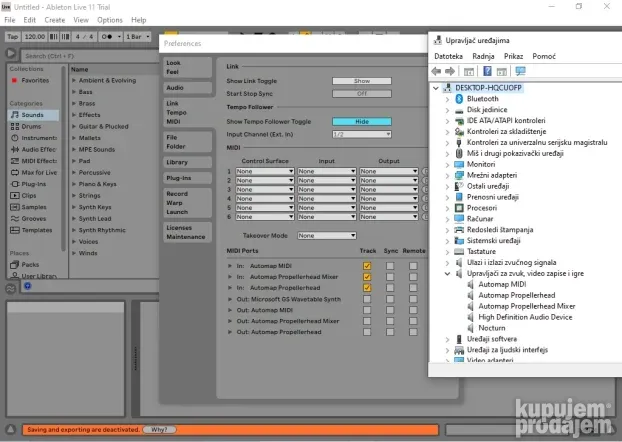Toggle Show Tempo Follower Hide button
This screenshot has width=622, height=442.
point(362,122)
